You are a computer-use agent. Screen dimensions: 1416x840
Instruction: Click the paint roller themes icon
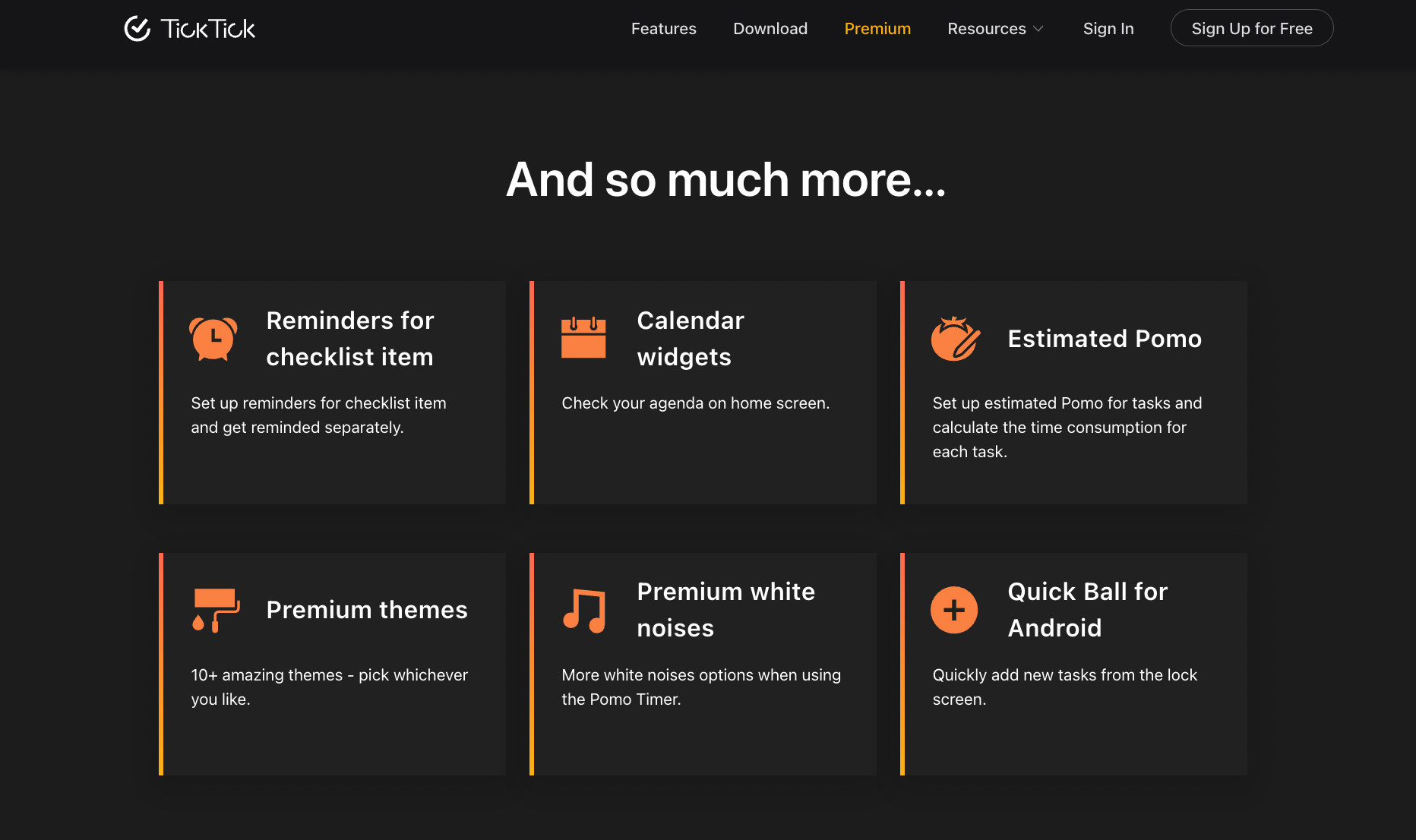[x=217, y=610]
